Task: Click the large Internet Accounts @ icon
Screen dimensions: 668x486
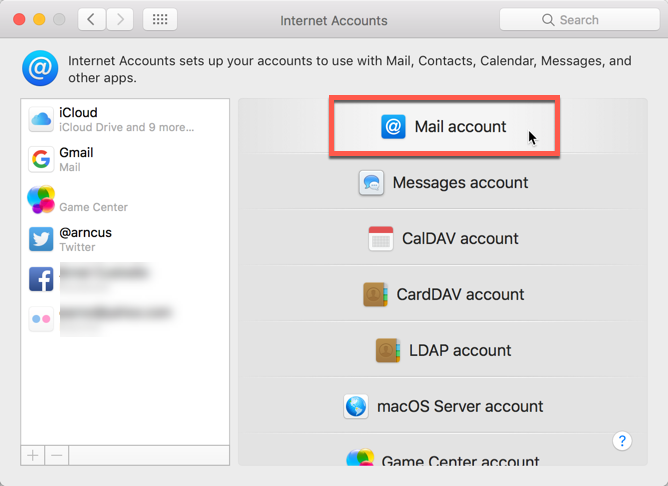Action: pos(40,68)
